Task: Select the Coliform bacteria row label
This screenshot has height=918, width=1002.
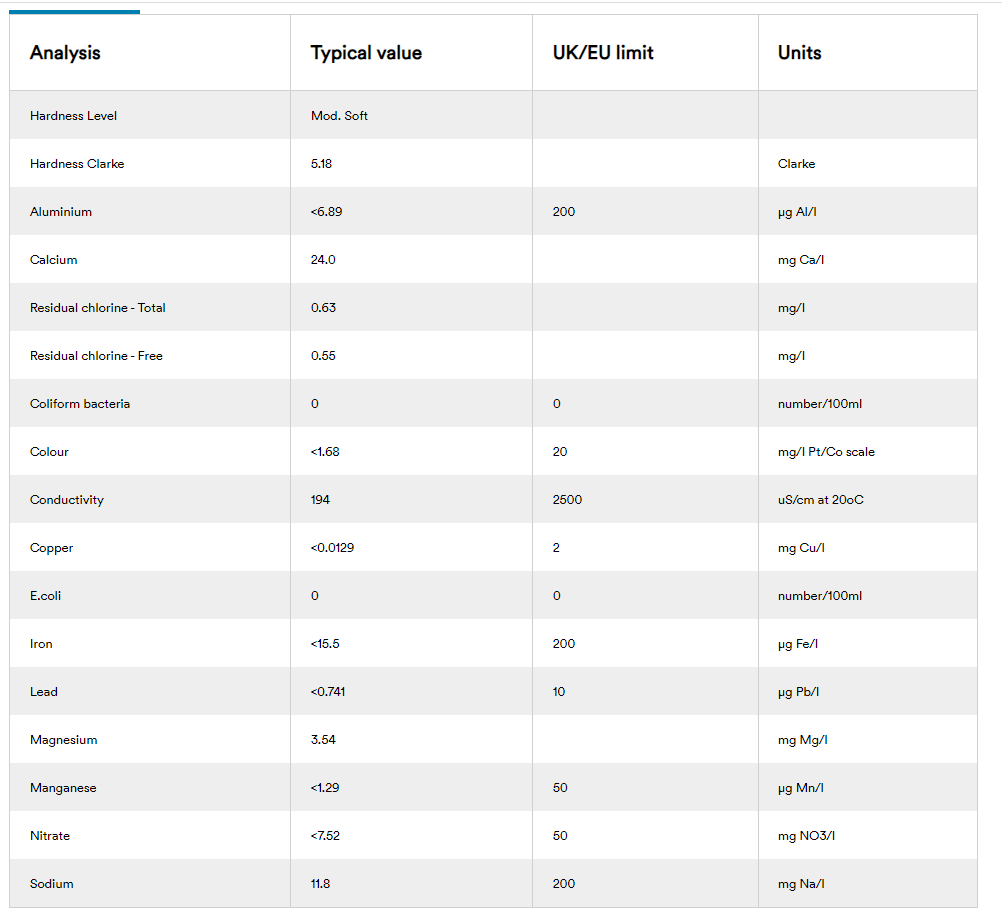Action: (80, 404)
